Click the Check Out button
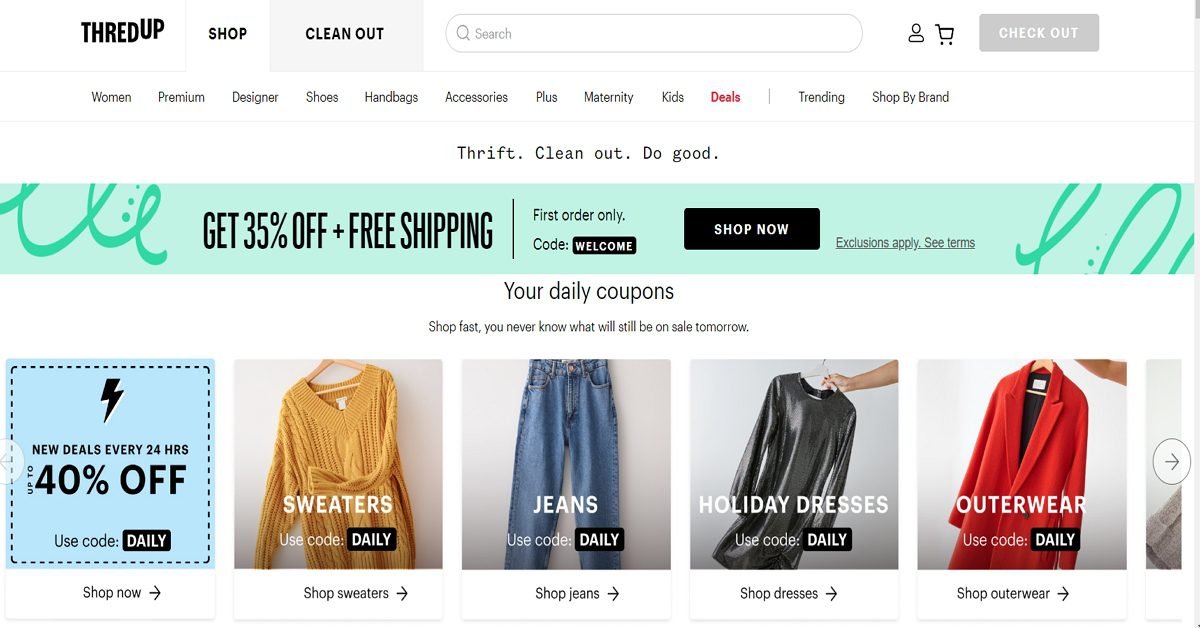1200x628 pixels. pyautogui.click(x=1039, y=33)
